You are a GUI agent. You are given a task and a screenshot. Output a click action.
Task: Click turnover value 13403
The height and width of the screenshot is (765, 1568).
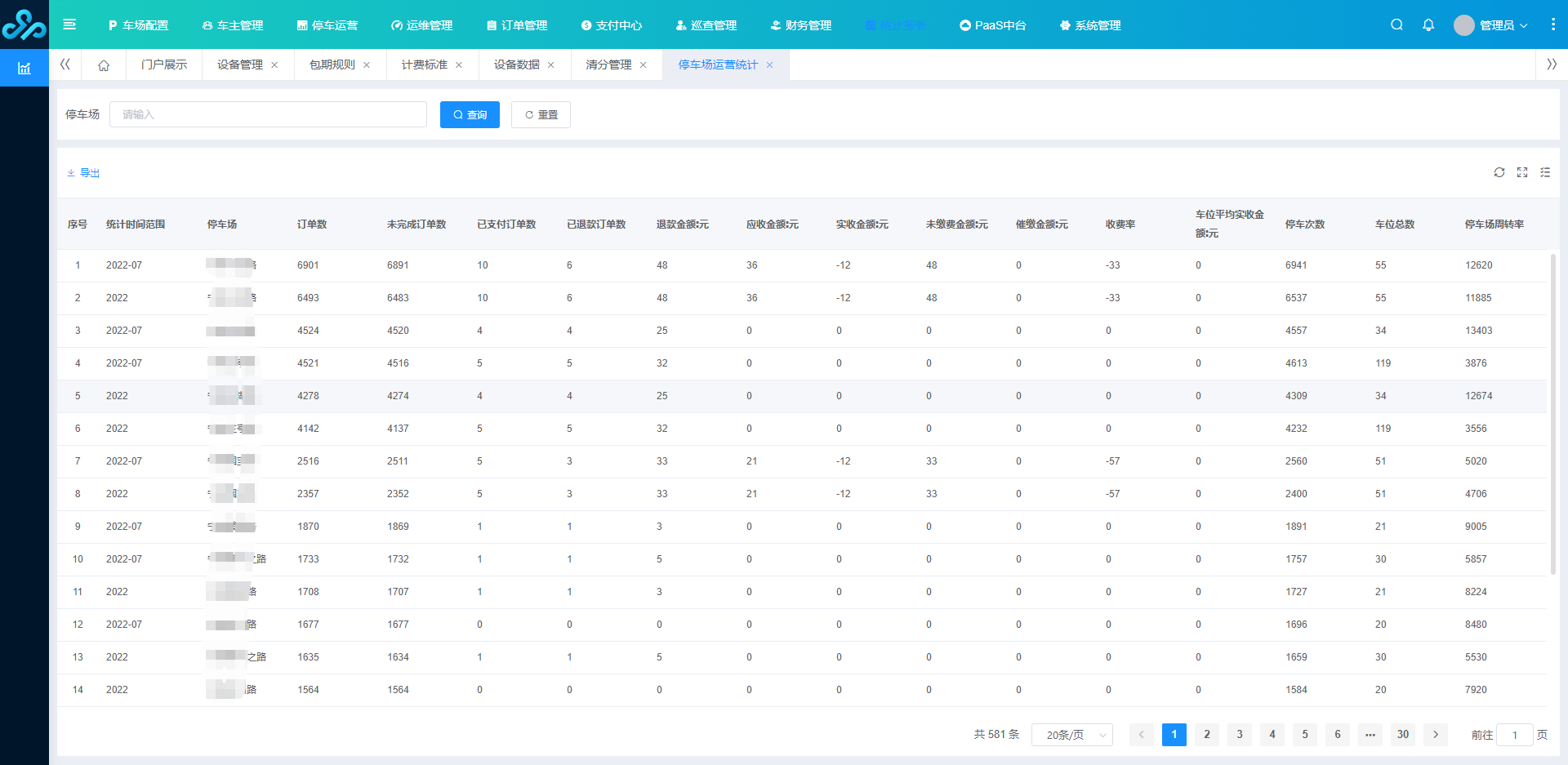pos(1478,331)
